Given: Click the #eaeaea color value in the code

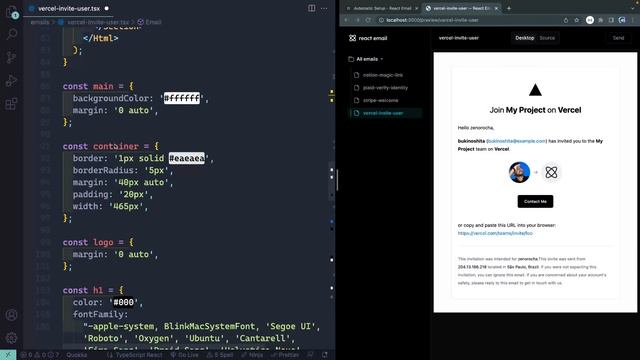Looking at the screenshot, I should [x=187, y=158].
